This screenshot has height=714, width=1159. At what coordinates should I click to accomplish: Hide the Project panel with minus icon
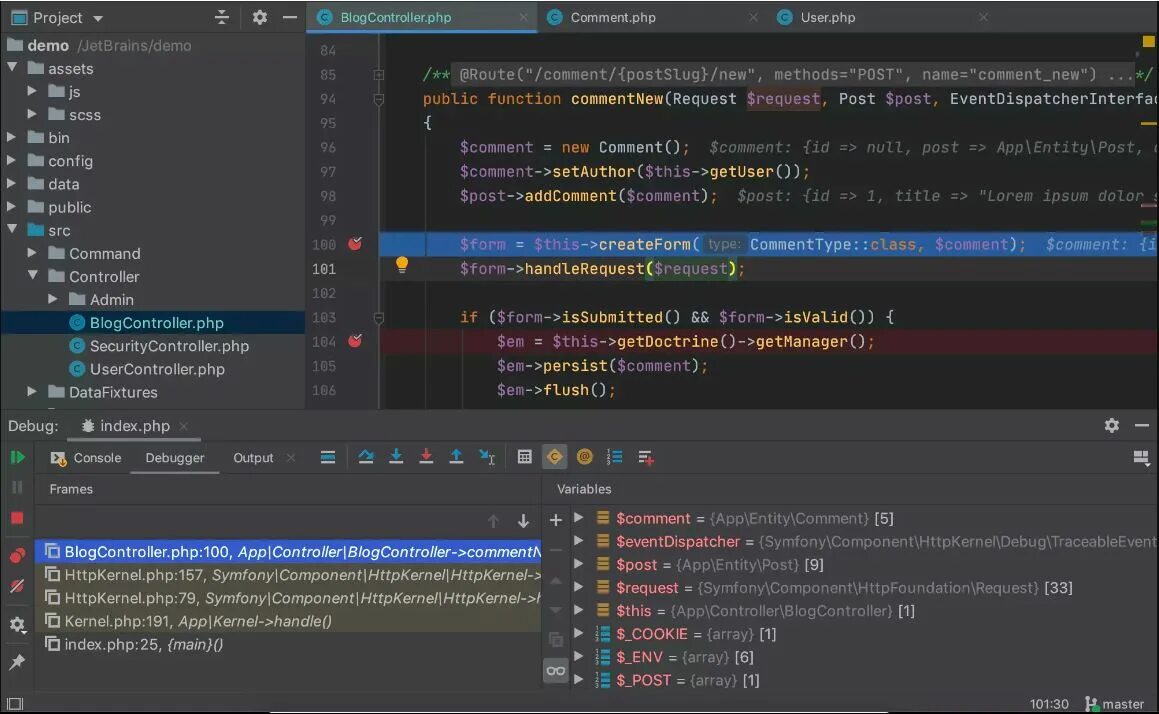[x=290, y=17]
